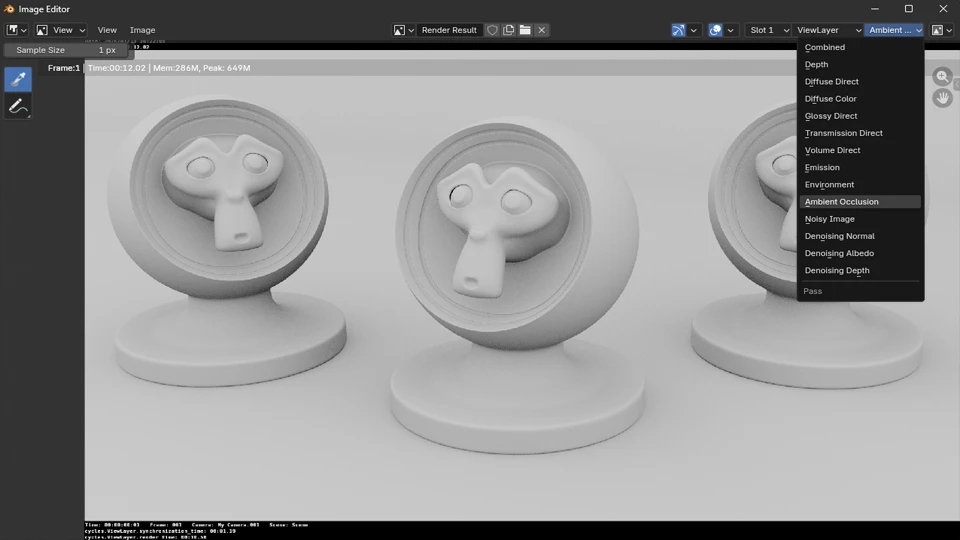This screenshot has width=960, height=540.
Task: Click the open image folder icon
Action: click(525, 30)
